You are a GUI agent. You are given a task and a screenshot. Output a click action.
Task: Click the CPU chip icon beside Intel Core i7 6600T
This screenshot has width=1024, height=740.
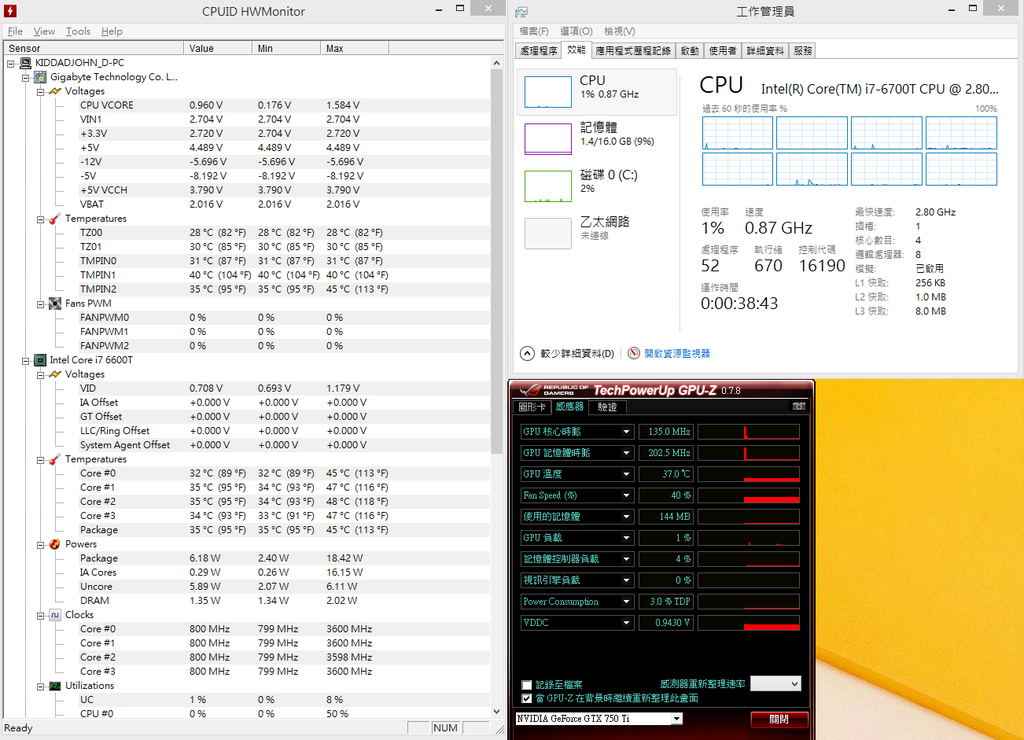pos(40,360)
